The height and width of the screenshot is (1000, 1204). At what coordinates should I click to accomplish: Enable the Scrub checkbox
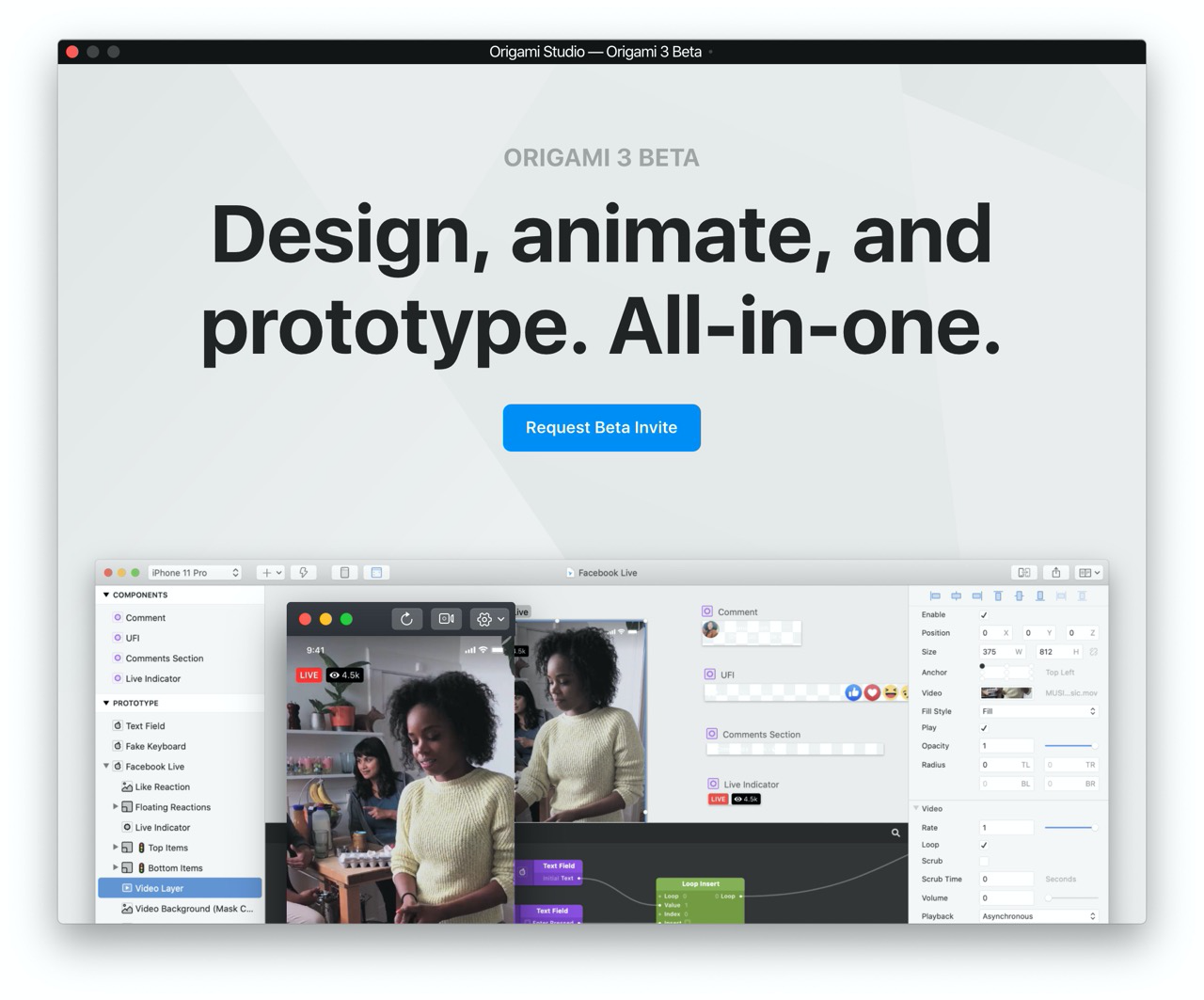pyautogui.click(x=984, y=861)
